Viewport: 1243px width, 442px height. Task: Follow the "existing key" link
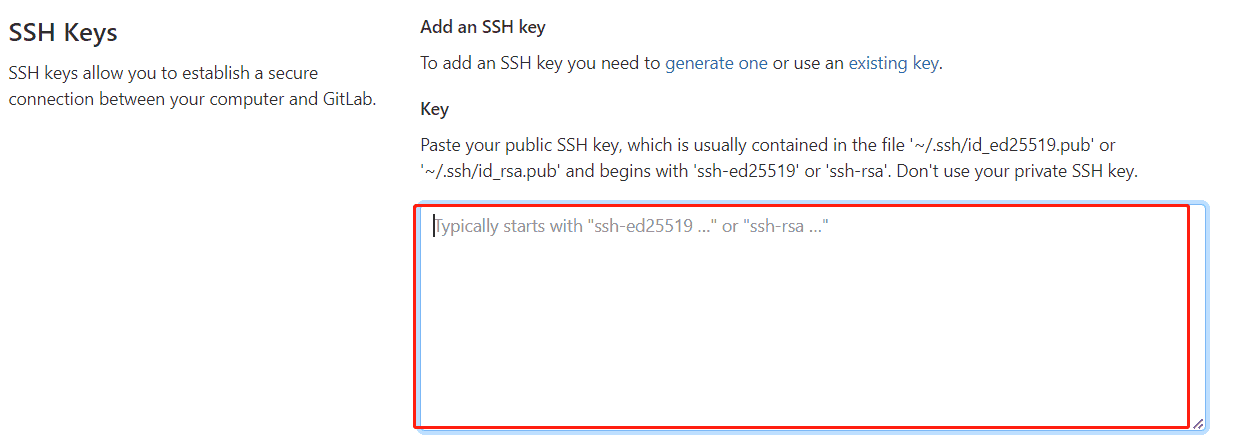click(893, 63)
